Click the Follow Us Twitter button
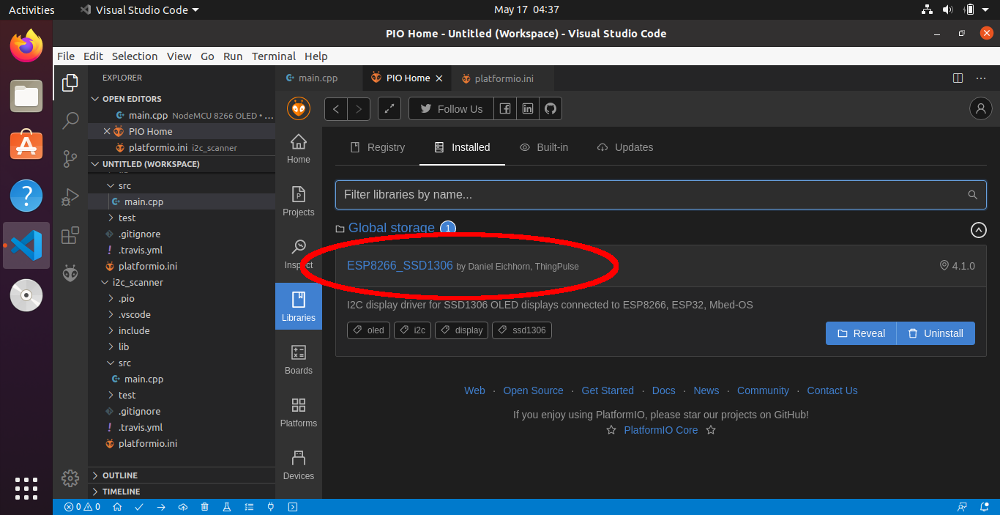Image resolution: width=1000 pixels, height=515 pixels. [x=451, y=109]
